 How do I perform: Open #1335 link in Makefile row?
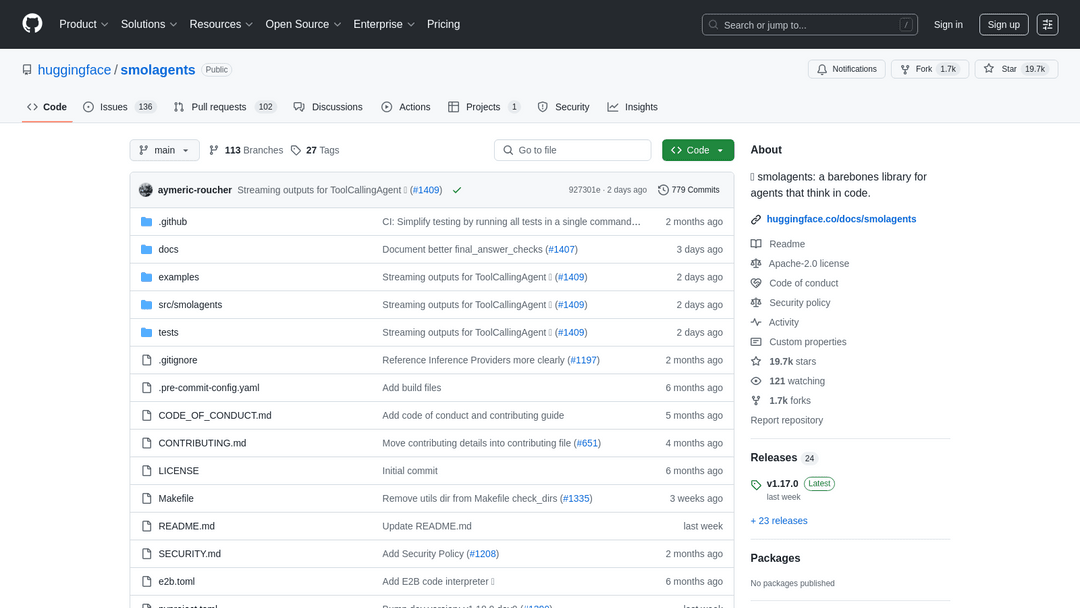tap(576, 499)
